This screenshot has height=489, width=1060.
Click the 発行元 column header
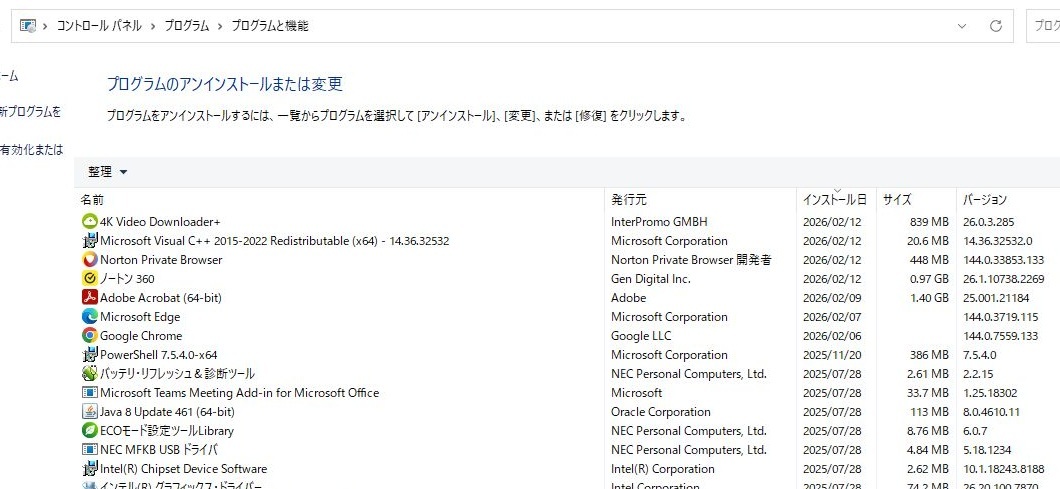click(x=629, y=200)
